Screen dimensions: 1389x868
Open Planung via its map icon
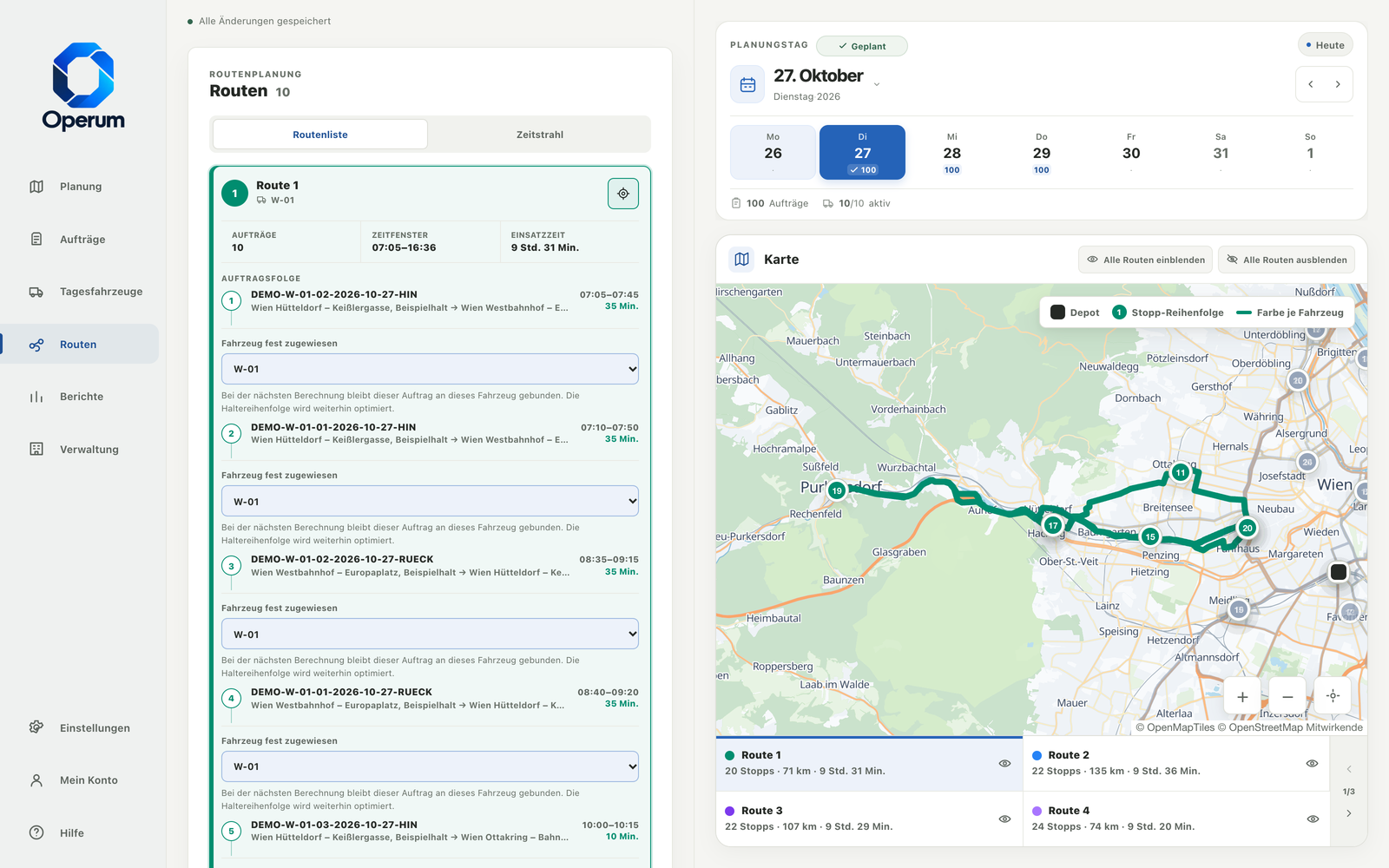pyautogui.click(x=36, y=187)
